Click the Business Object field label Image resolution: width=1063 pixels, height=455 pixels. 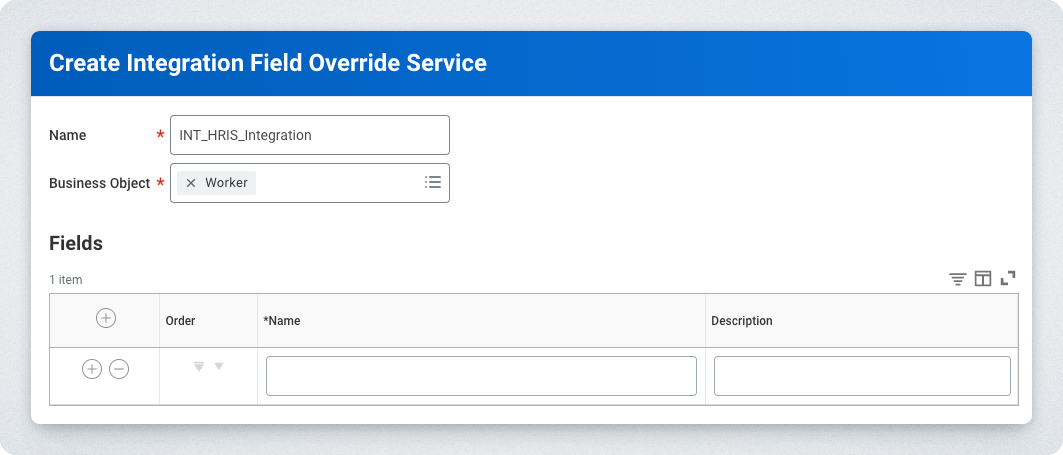coord(99,183)
